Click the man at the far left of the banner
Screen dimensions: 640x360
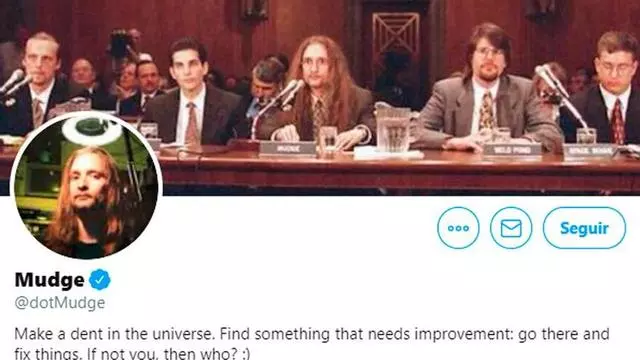coord(37,84)
